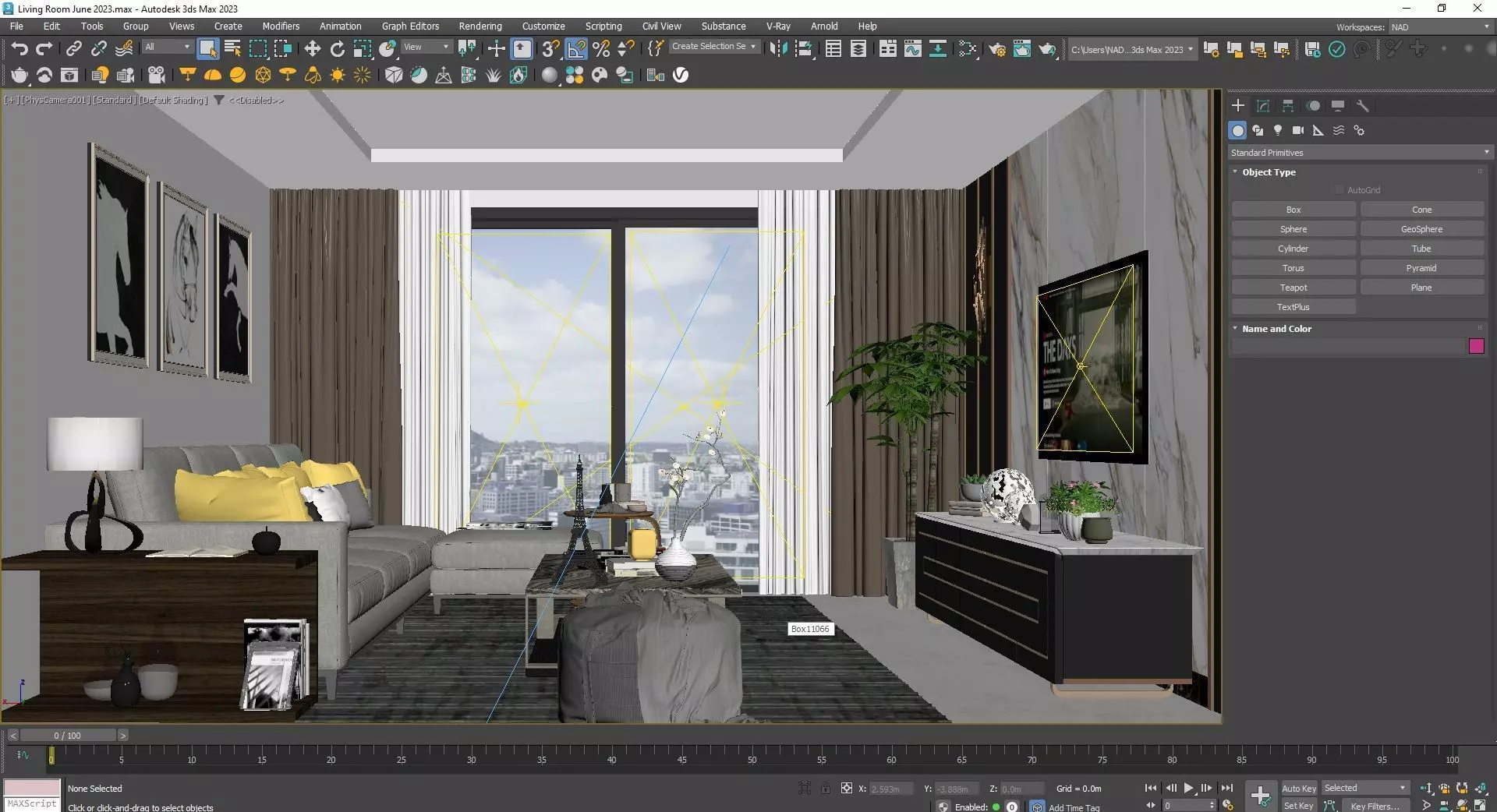Open the project path dropdown
The image size is (1497, 812).
(x=1131, y=49)
